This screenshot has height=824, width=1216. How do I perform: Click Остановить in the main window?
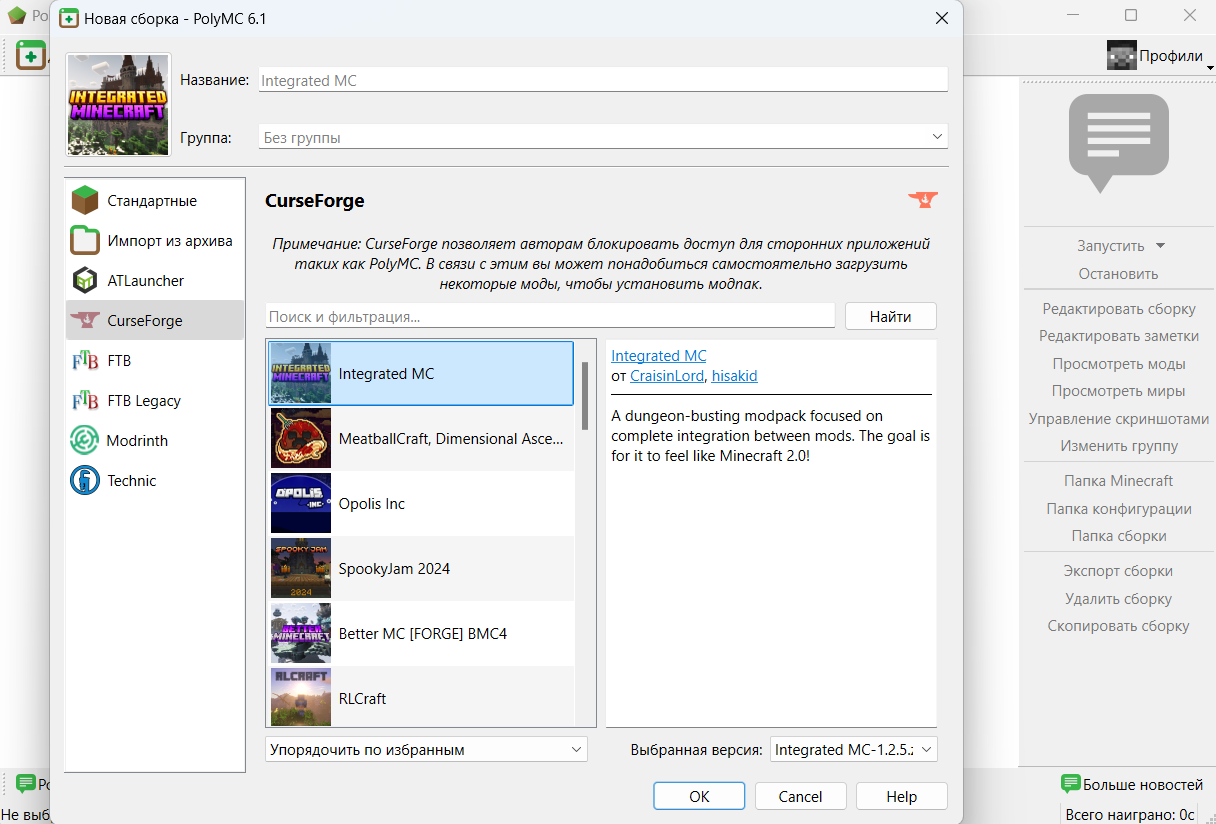point(1118,273)
